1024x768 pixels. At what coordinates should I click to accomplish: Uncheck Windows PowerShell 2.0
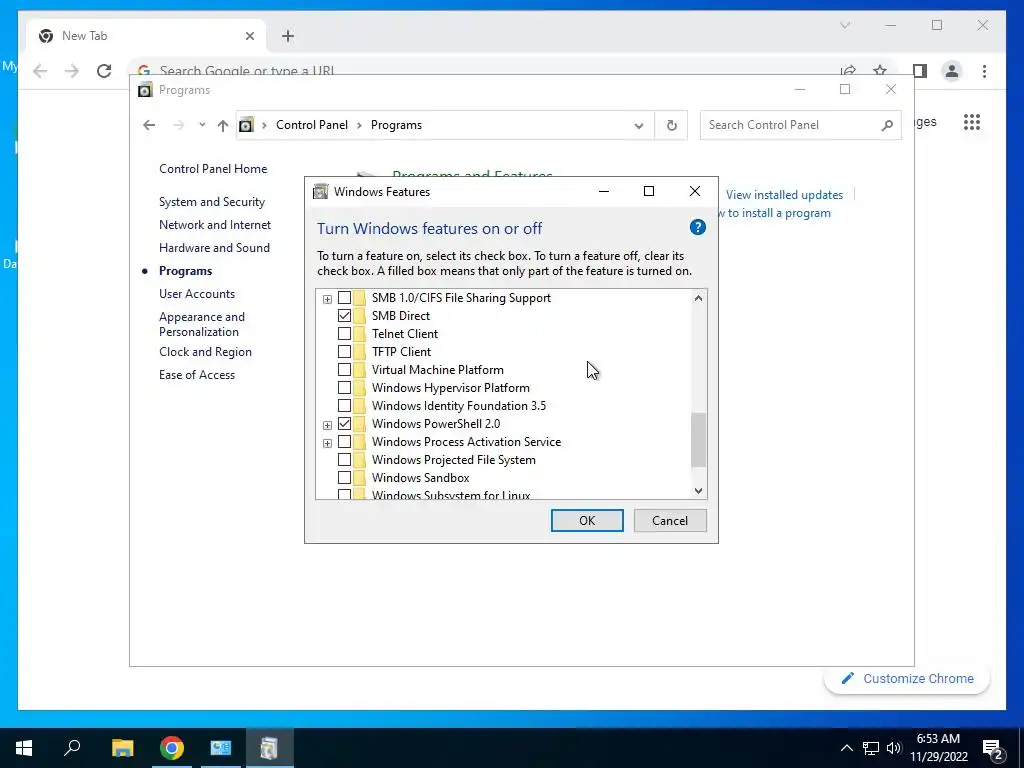tap(344, 424)
